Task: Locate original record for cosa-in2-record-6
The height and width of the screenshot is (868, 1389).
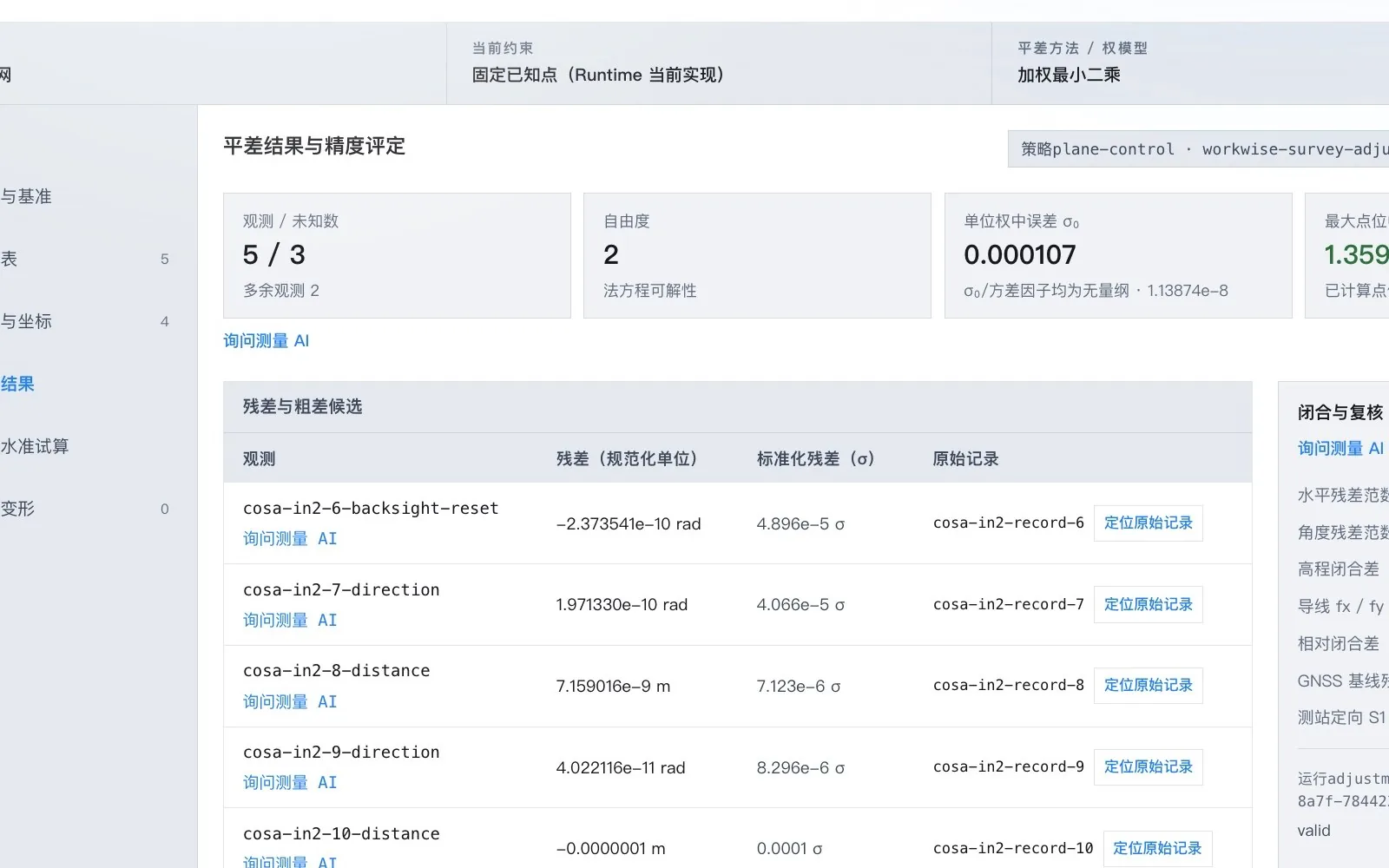Action: 1149,523
